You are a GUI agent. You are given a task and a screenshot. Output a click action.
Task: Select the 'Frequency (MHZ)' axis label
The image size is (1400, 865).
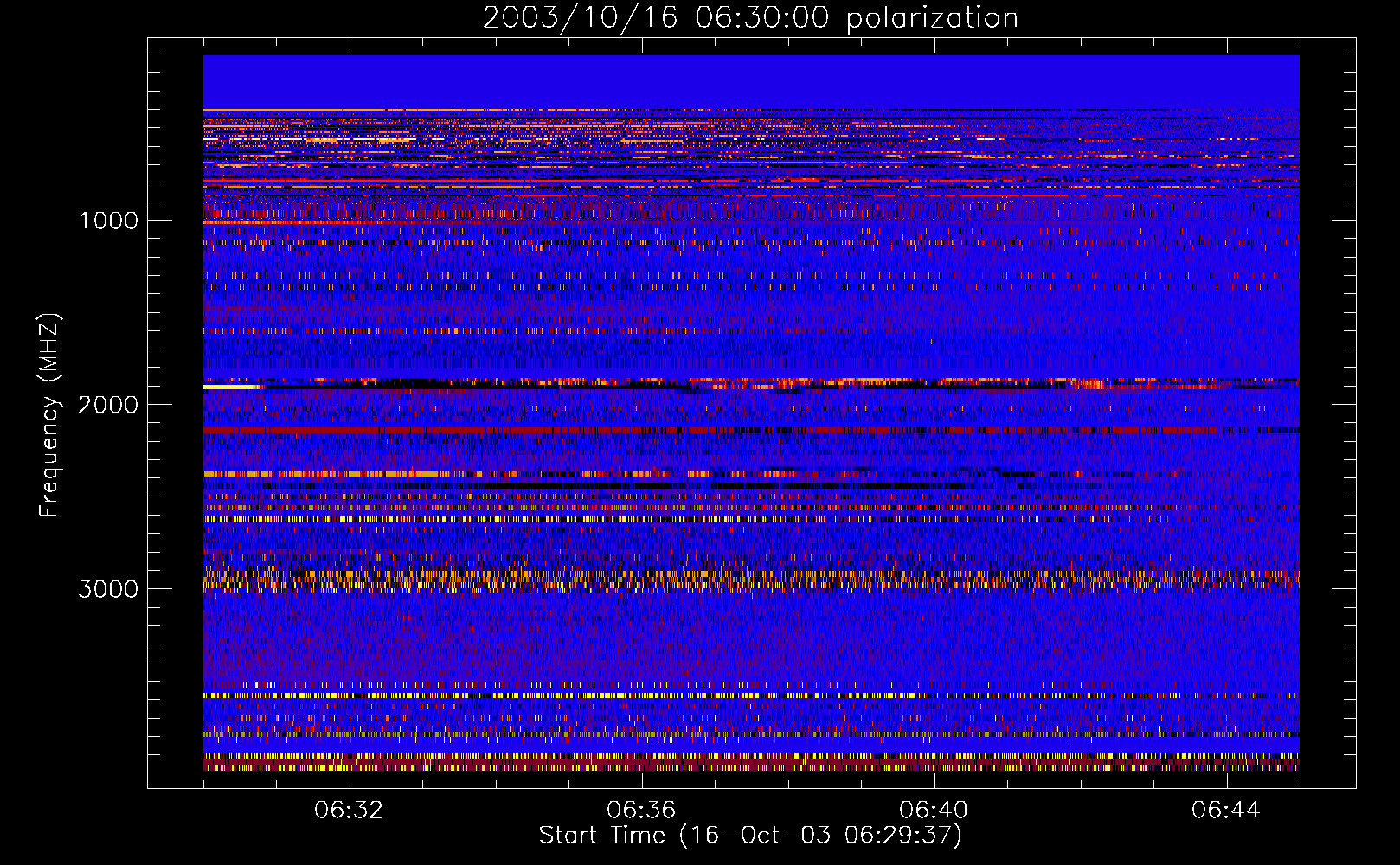(49, 415)
